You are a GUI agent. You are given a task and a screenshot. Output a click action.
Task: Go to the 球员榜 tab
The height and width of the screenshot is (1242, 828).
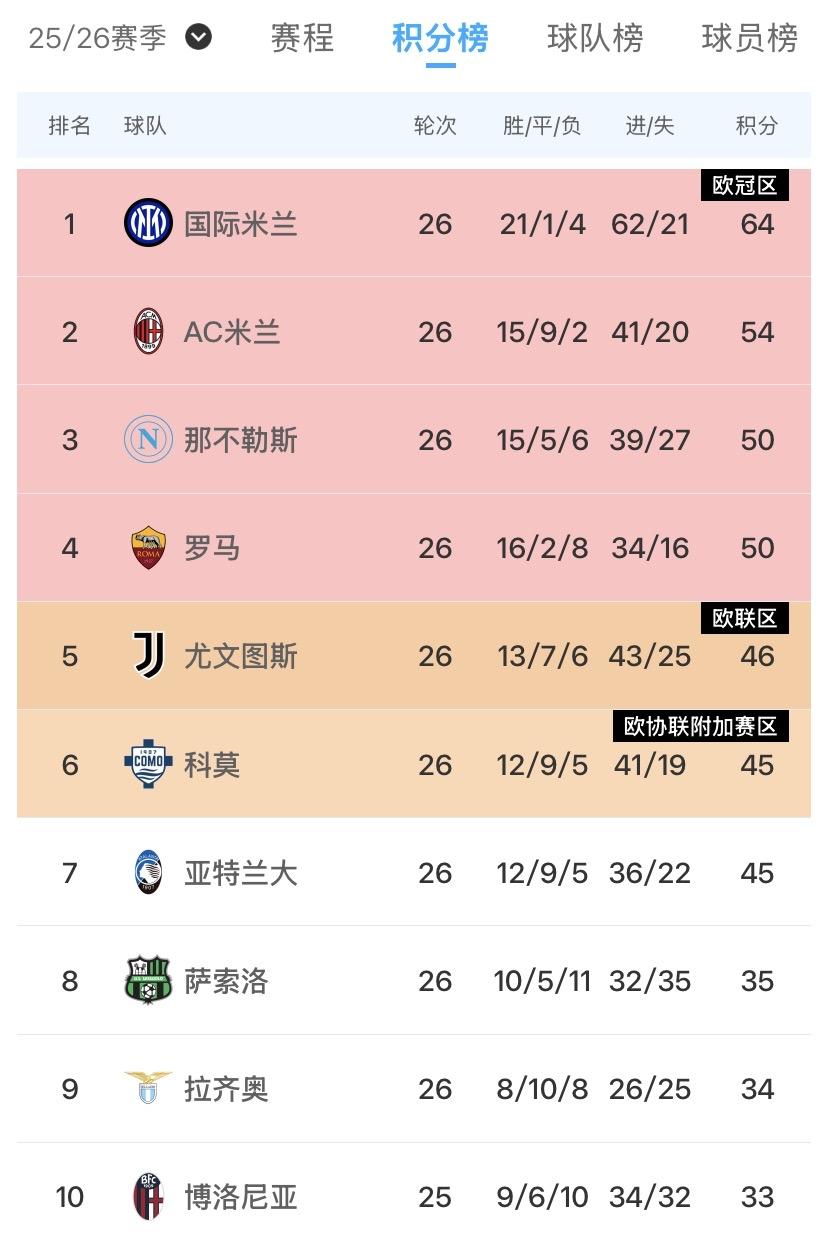tap(750, 38)
